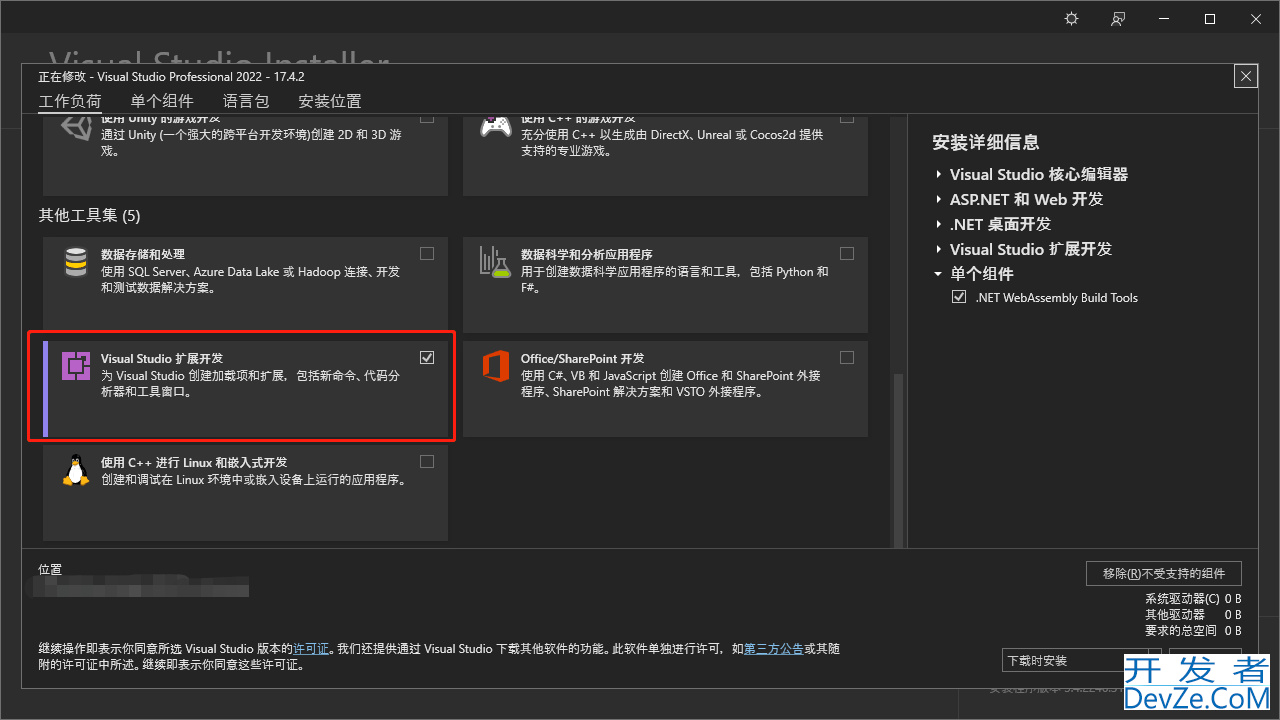Image resolution: width=1280 pixels, height=720 pixels.
Task: Click the Office/SharePoint icon
Action: [496, 366]
